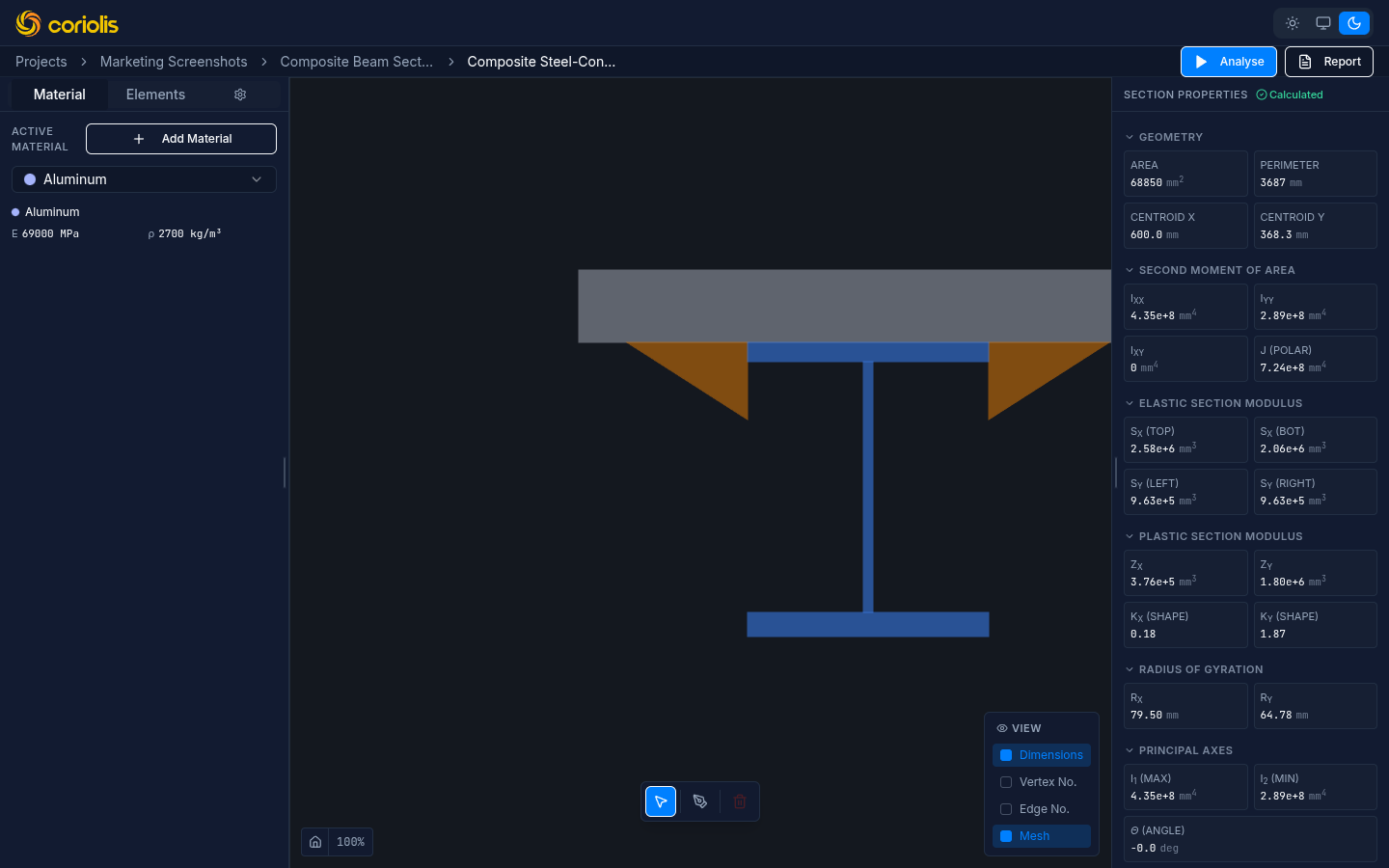Enable the Vertex No. checkbox

tap(1006, 782)
